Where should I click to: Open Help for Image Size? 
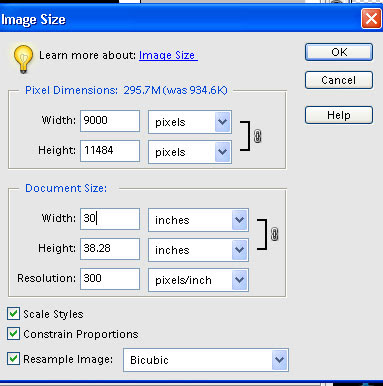click(x=339, y=115)
